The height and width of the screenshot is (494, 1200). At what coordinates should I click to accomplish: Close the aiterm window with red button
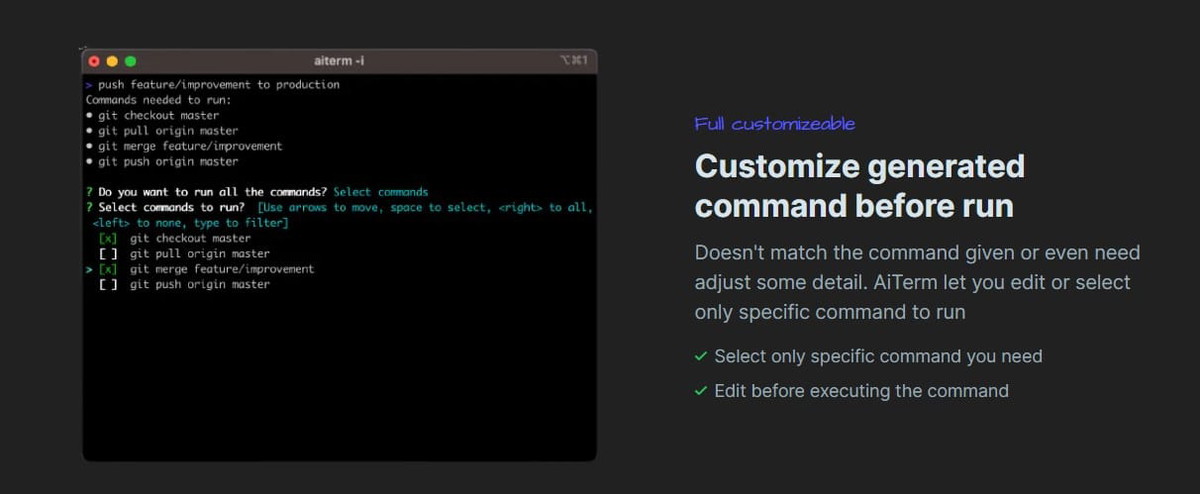point(95,61)
